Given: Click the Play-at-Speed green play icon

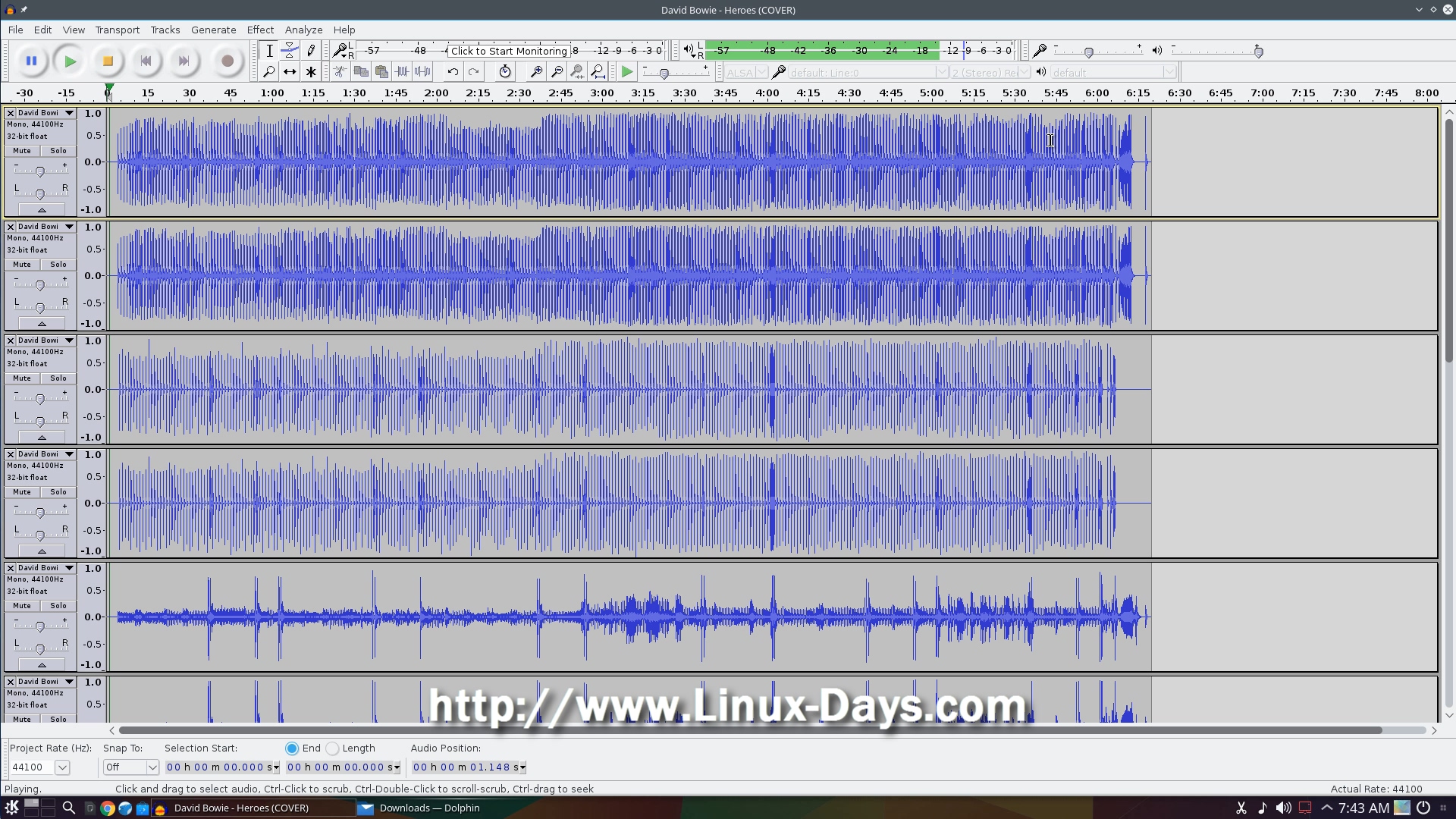Looking at the screenshot, I should click(x=627, y=72).
